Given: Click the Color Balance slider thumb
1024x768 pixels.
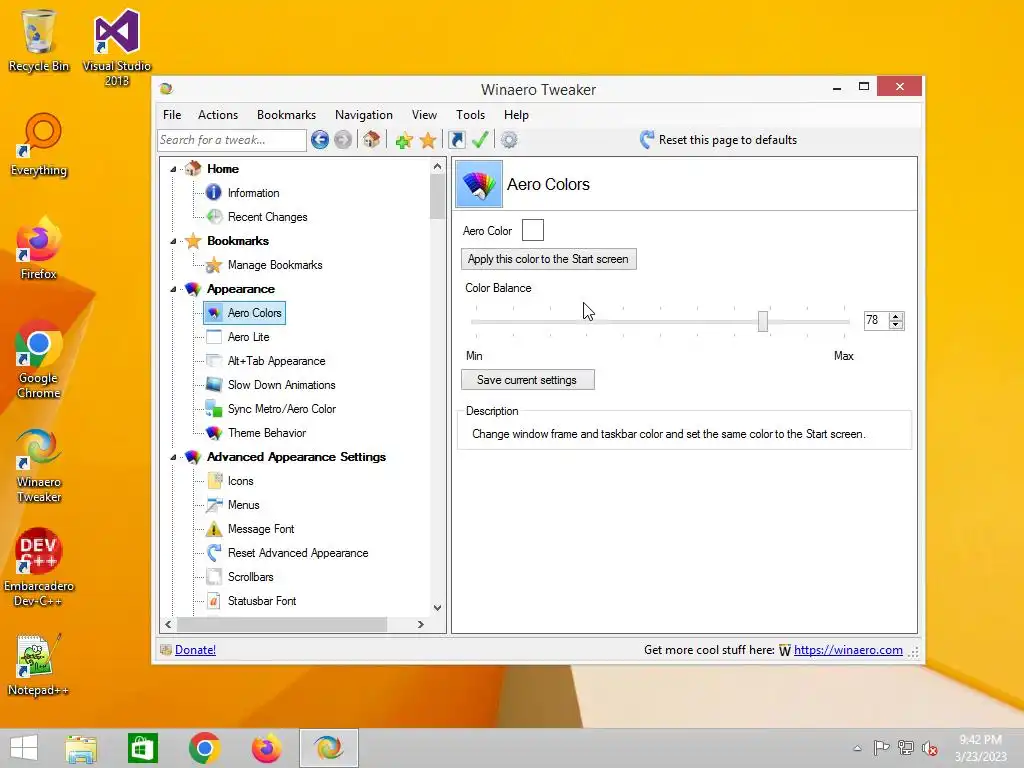Looking at the screenshot, I should pyautogui.click(x=763, y=321).
